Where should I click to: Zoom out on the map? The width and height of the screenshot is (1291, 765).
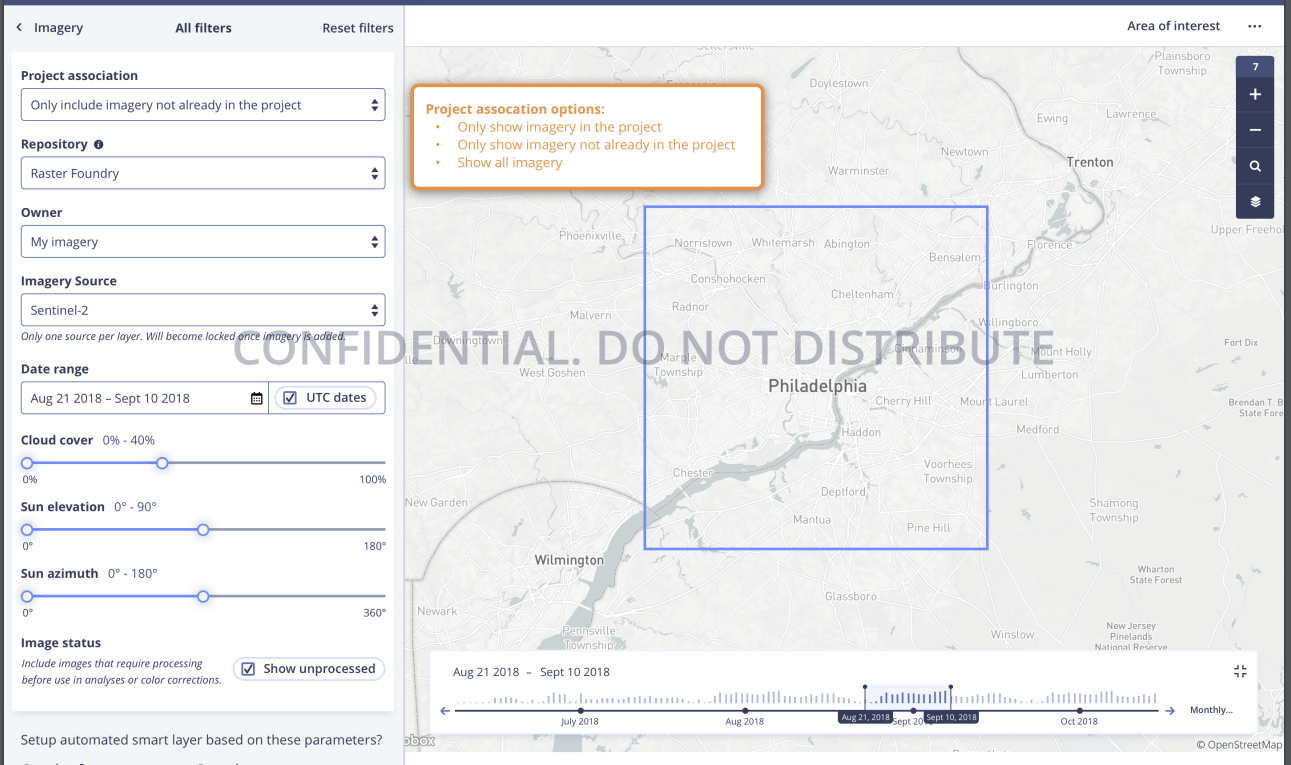(1255, 131)
